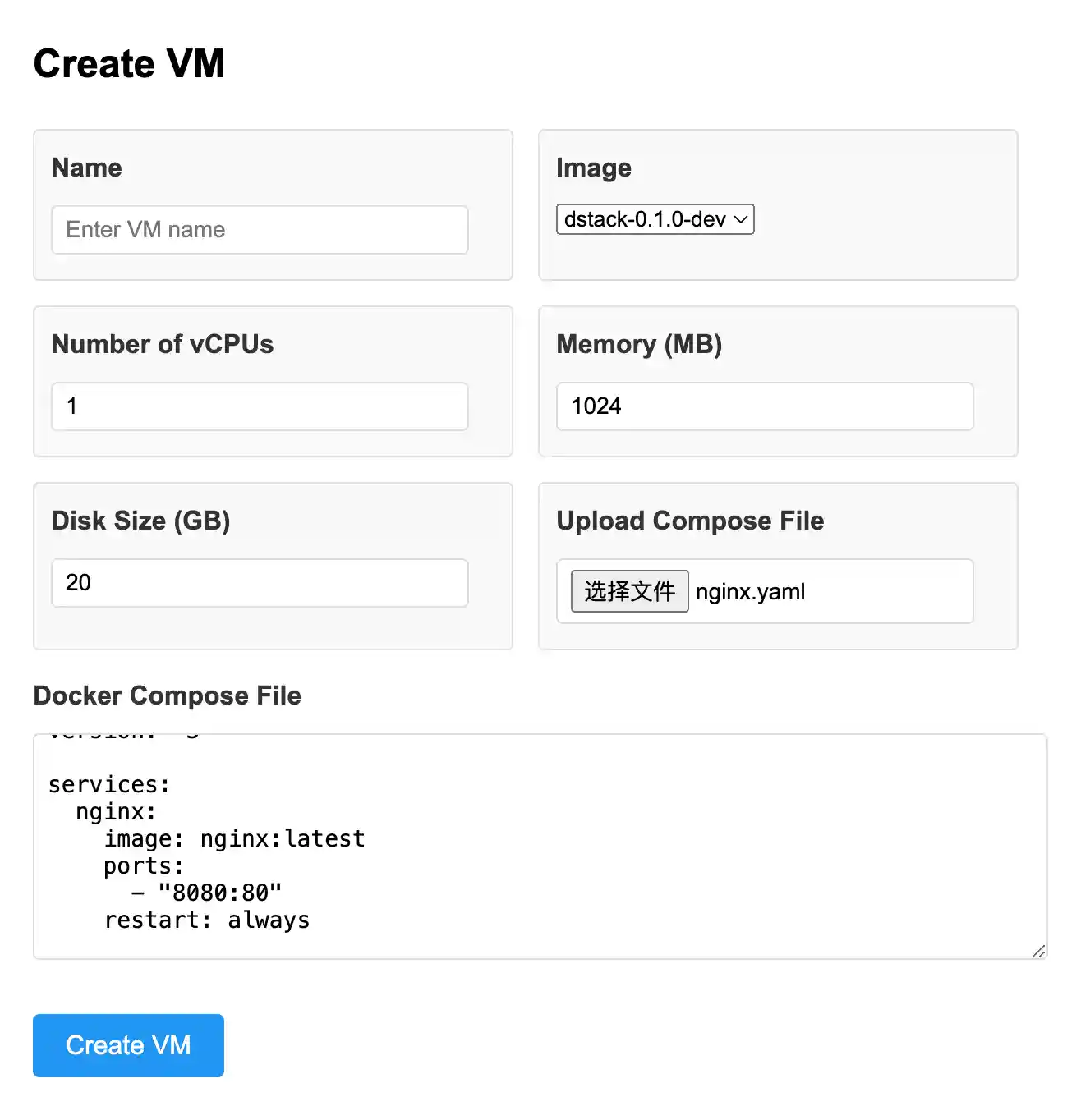Click the nginx.yaml selected filename

point(750,592)
